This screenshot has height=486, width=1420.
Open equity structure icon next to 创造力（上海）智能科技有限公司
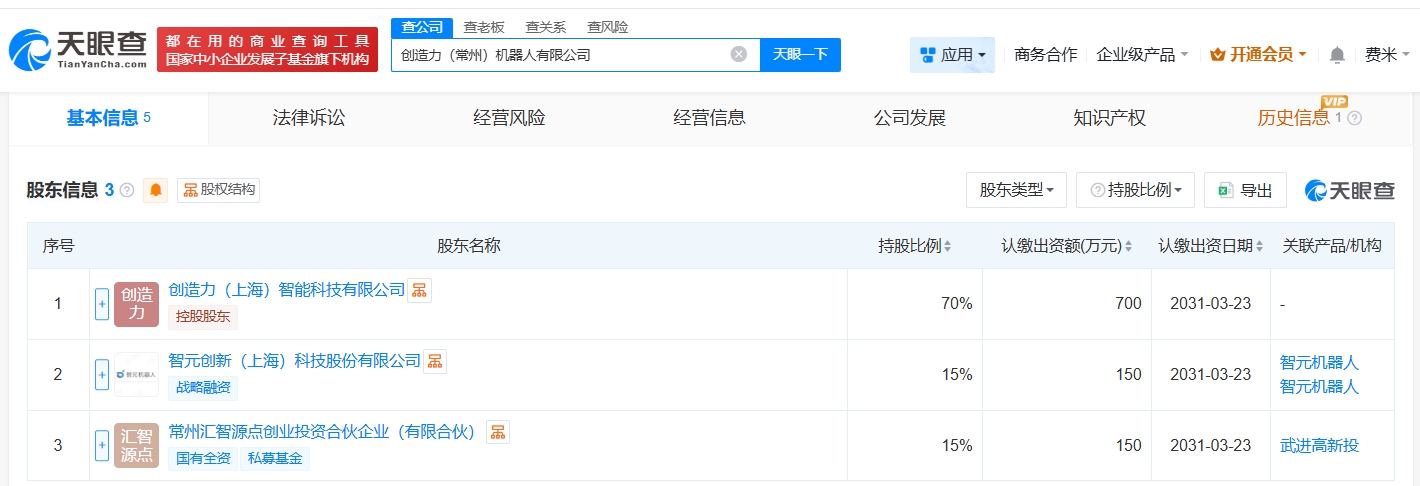click(420, 290)
